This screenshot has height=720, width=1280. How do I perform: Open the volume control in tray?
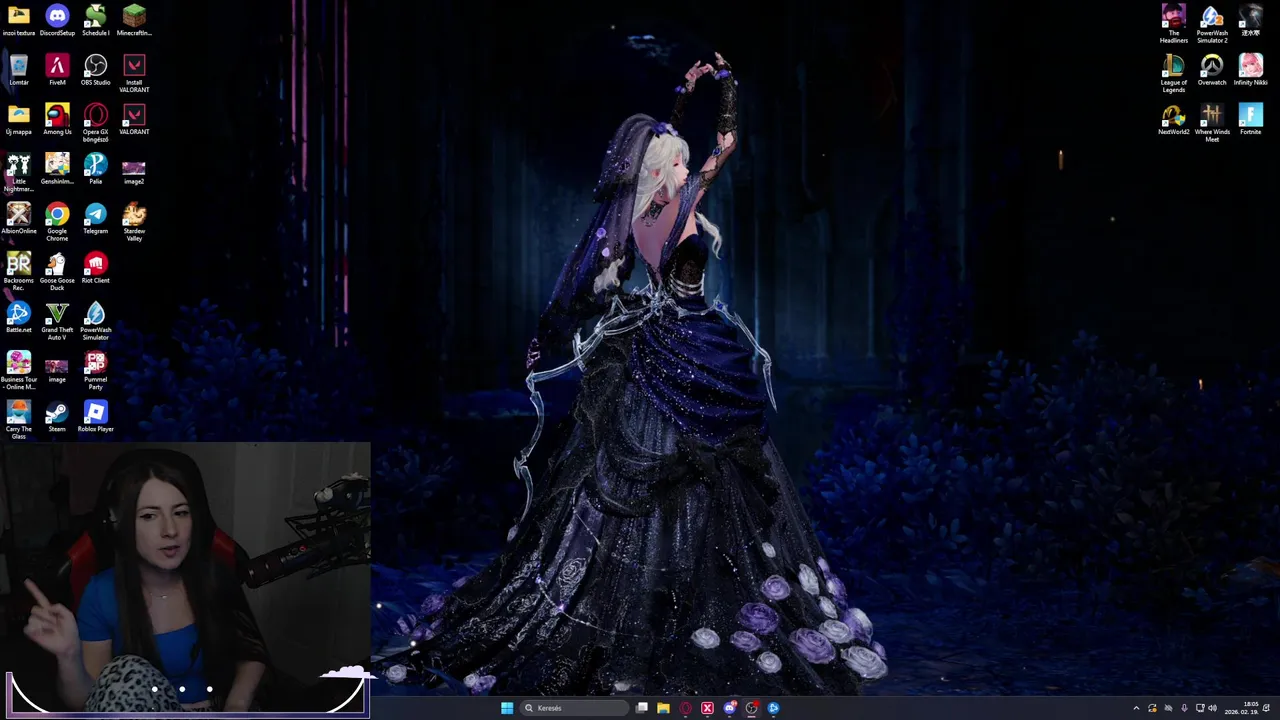1213,708
